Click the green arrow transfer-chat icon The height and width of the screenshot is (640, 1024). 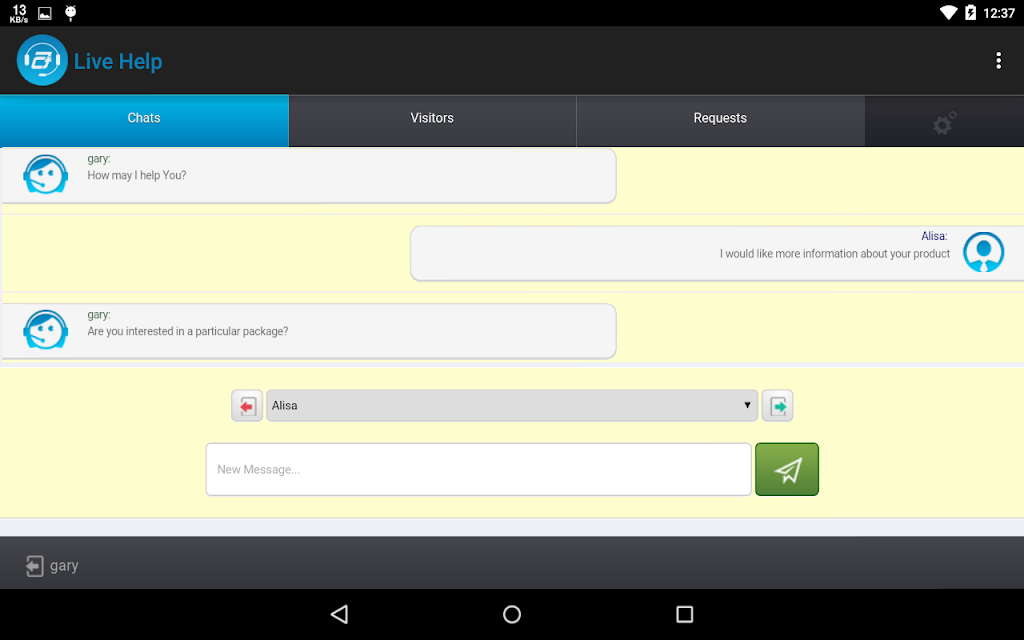(777, 406)
